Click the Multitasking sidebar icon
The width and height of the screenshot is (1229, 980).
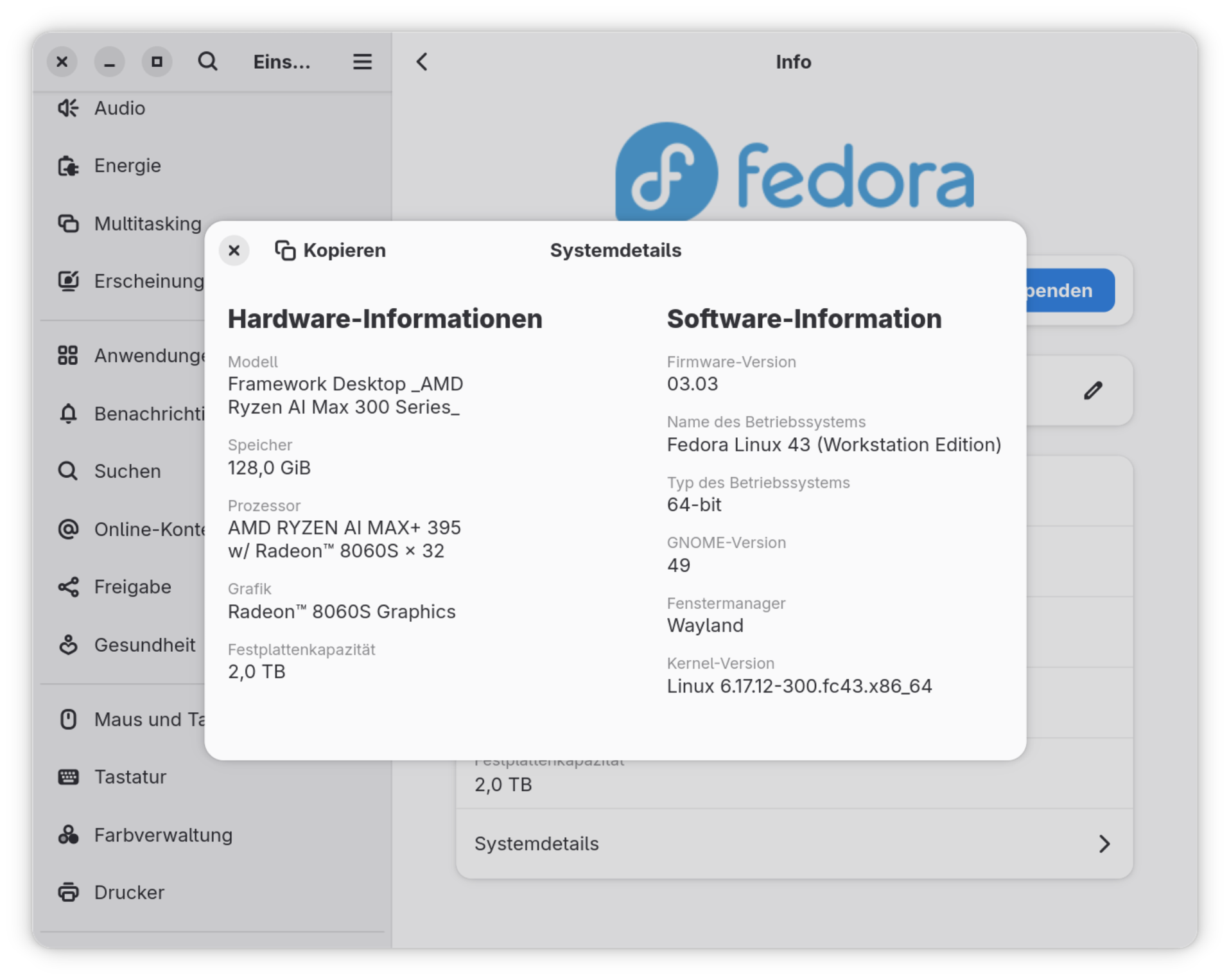pos(68,223)
